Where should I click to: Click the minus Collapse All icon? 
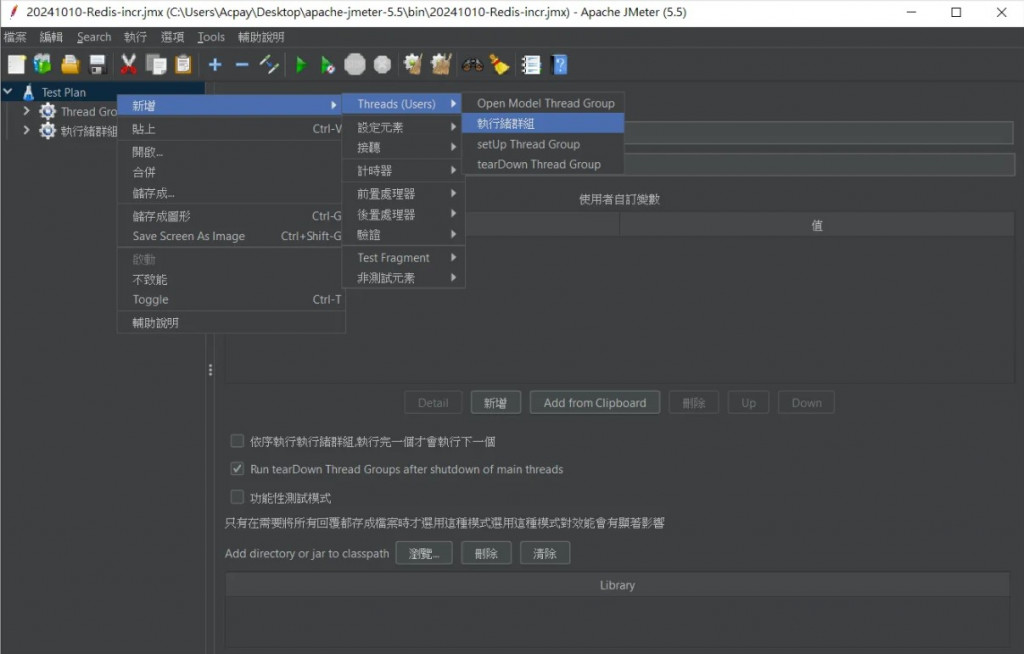click(x=242, y=65)
